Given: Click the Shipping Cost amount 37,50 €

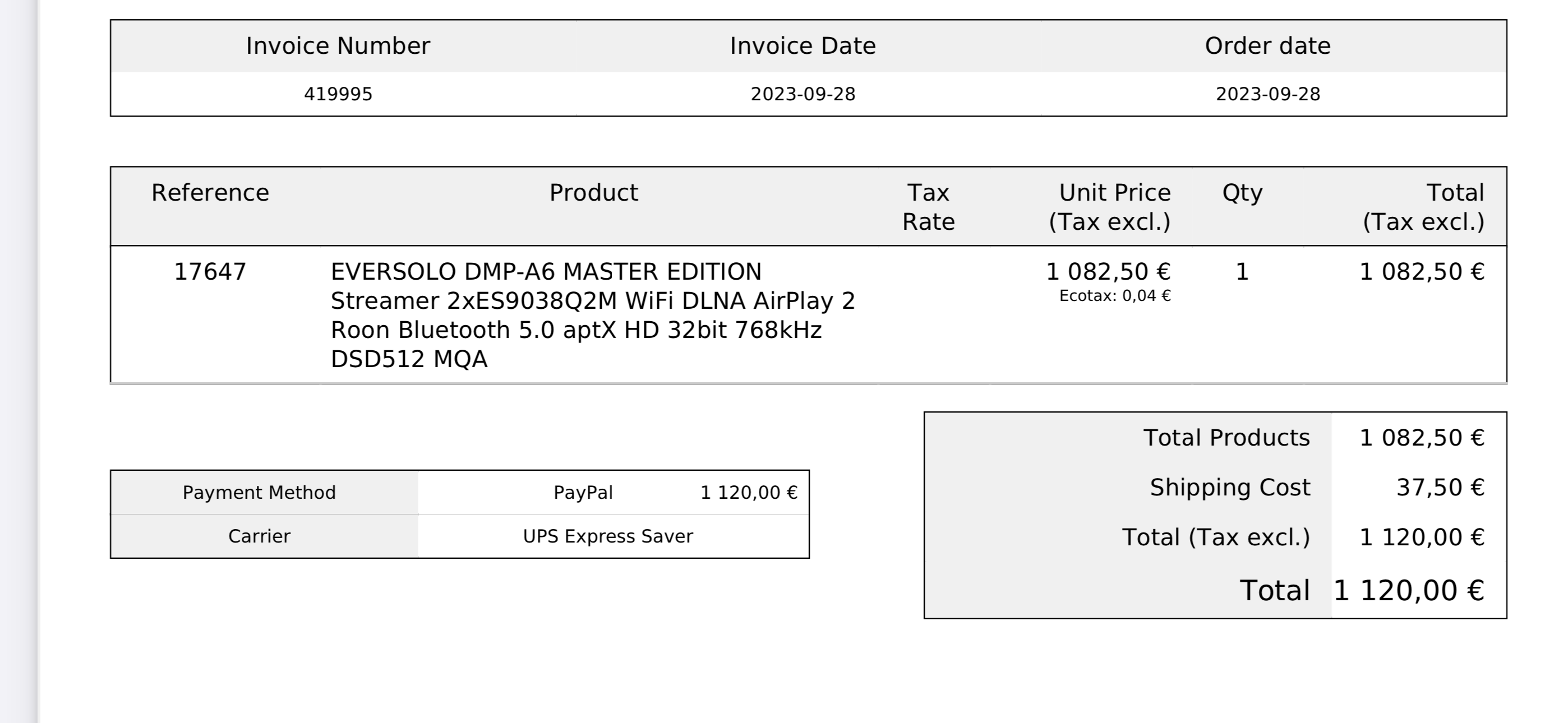Looking at the screenshot, I should coord(1440,488).
